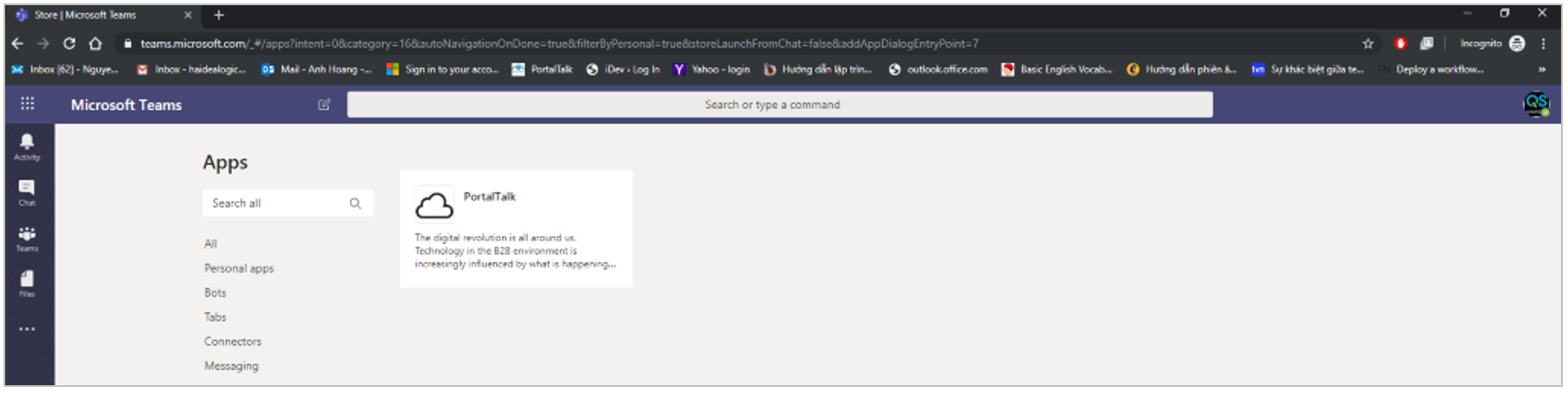Click the PortalTalk description text

point(516,251)
